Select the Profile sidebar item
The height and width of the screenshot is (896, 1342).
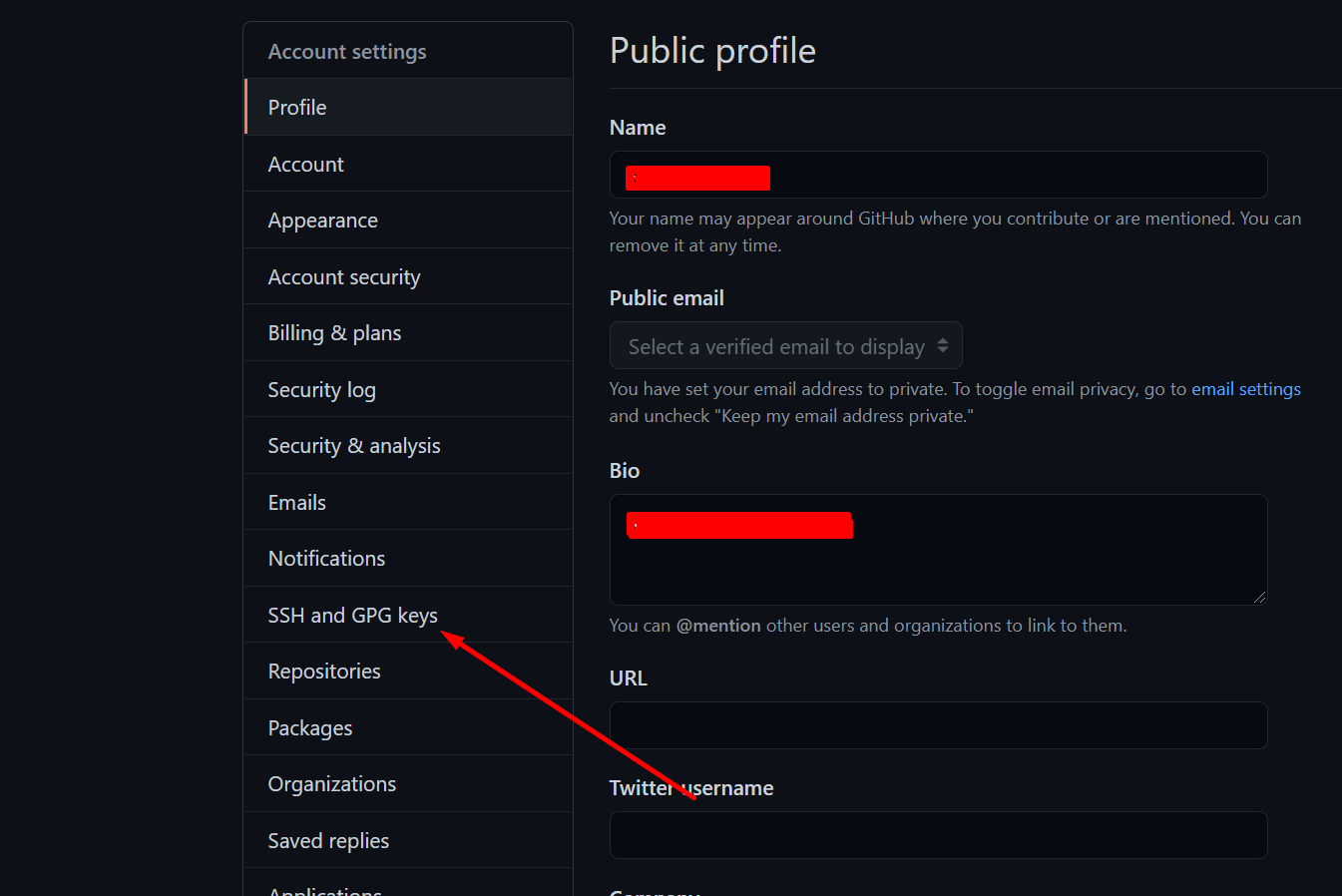[x=296, y=107]
